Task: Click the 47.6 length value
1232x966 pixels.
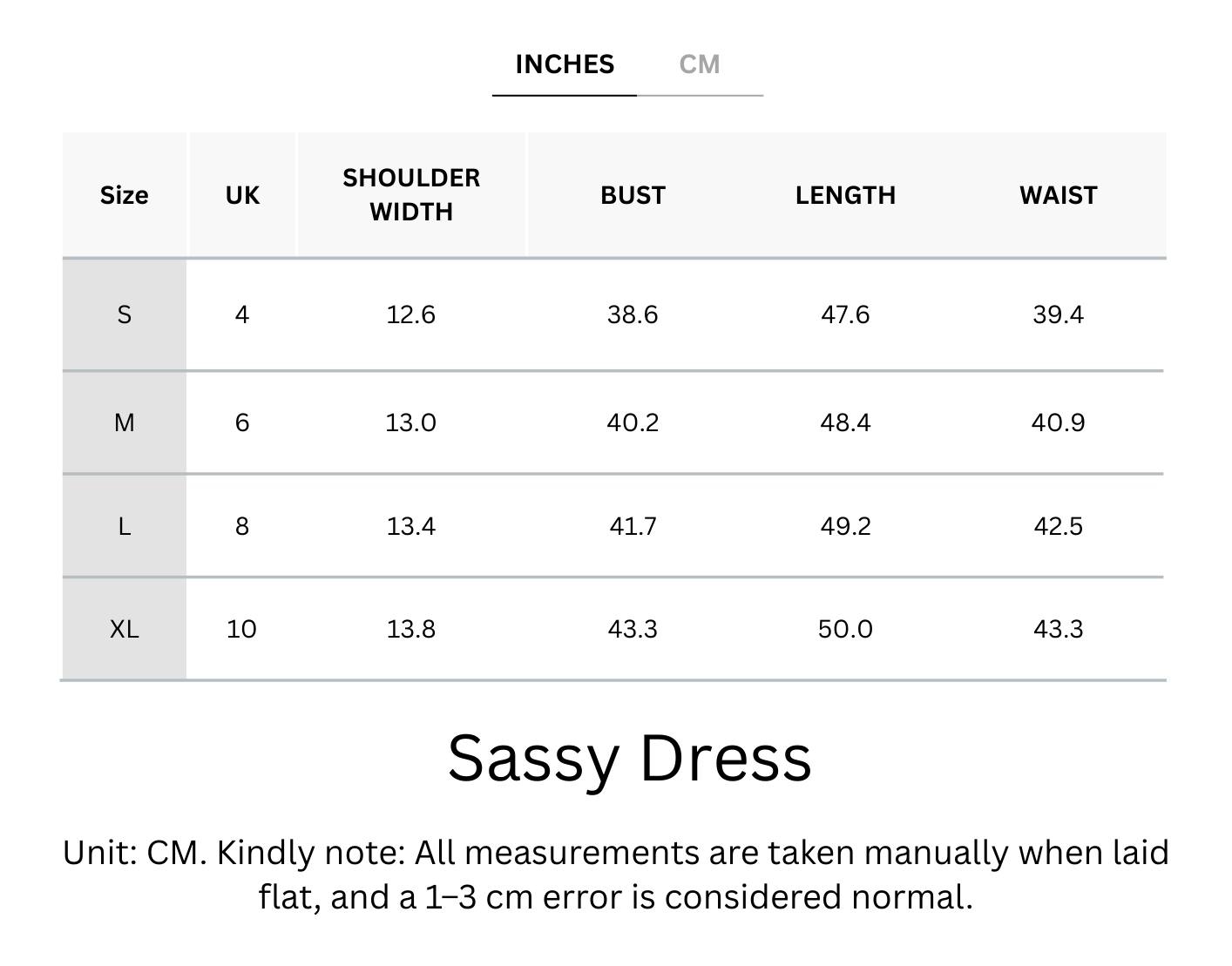Action: click(x=845, y=314)
